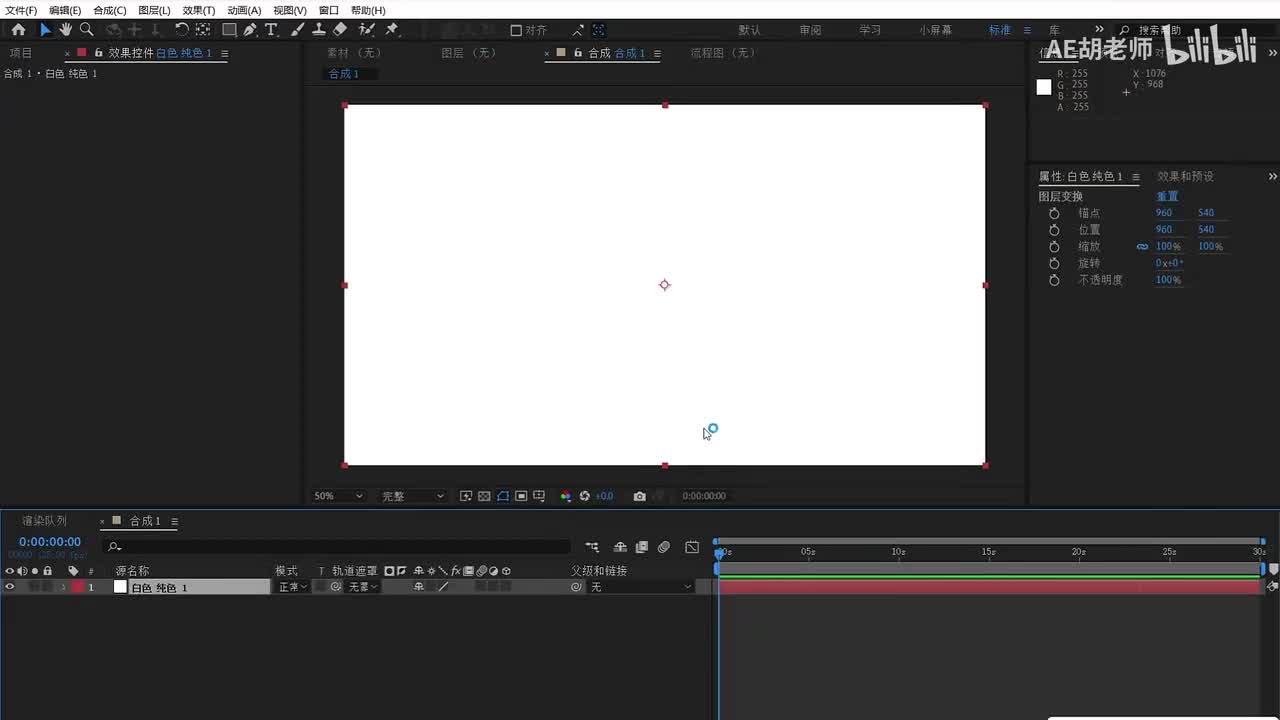Click the region of interest icon
Viewport: 1280px width, 720px height.
[521, 496]
